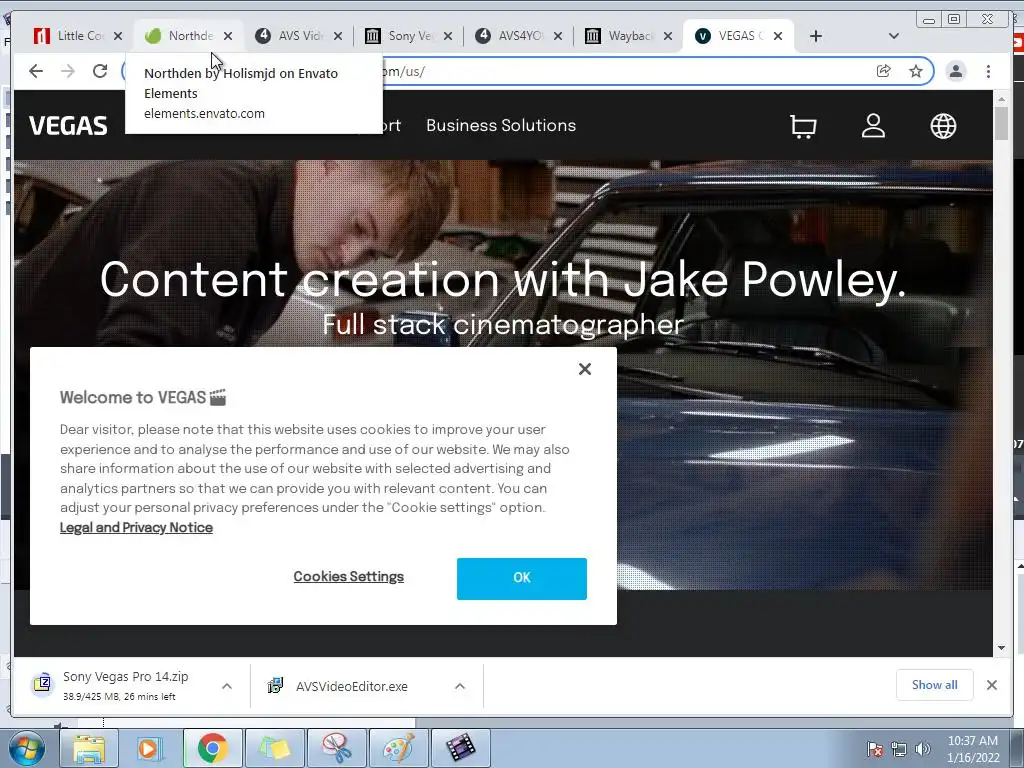1024x768 pixels.
Task: Close the VEGAS tab
Action: pos(778,36)
